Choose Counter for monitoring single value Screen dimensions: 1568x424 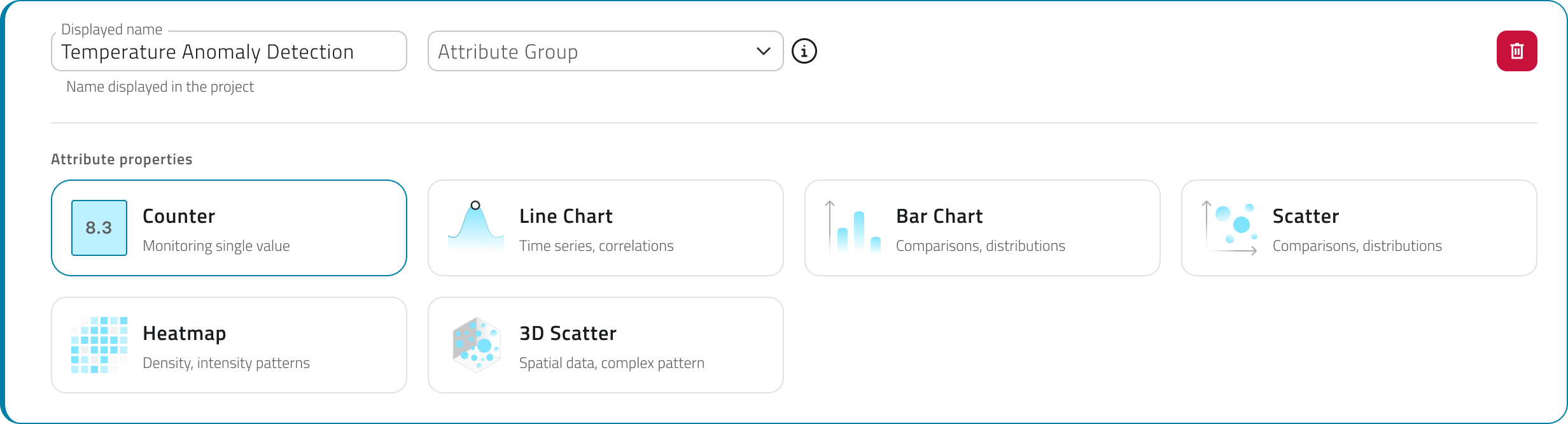(228, 227)
